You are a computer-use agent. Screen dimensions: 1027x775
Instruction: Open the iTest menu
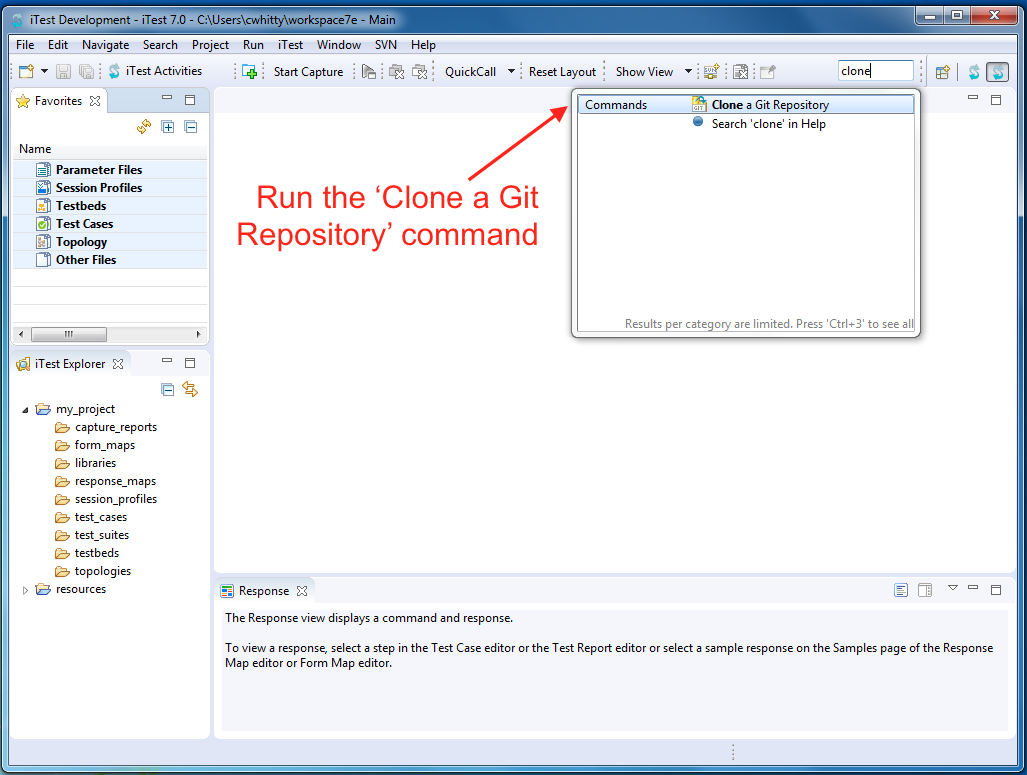coord(290,45)
